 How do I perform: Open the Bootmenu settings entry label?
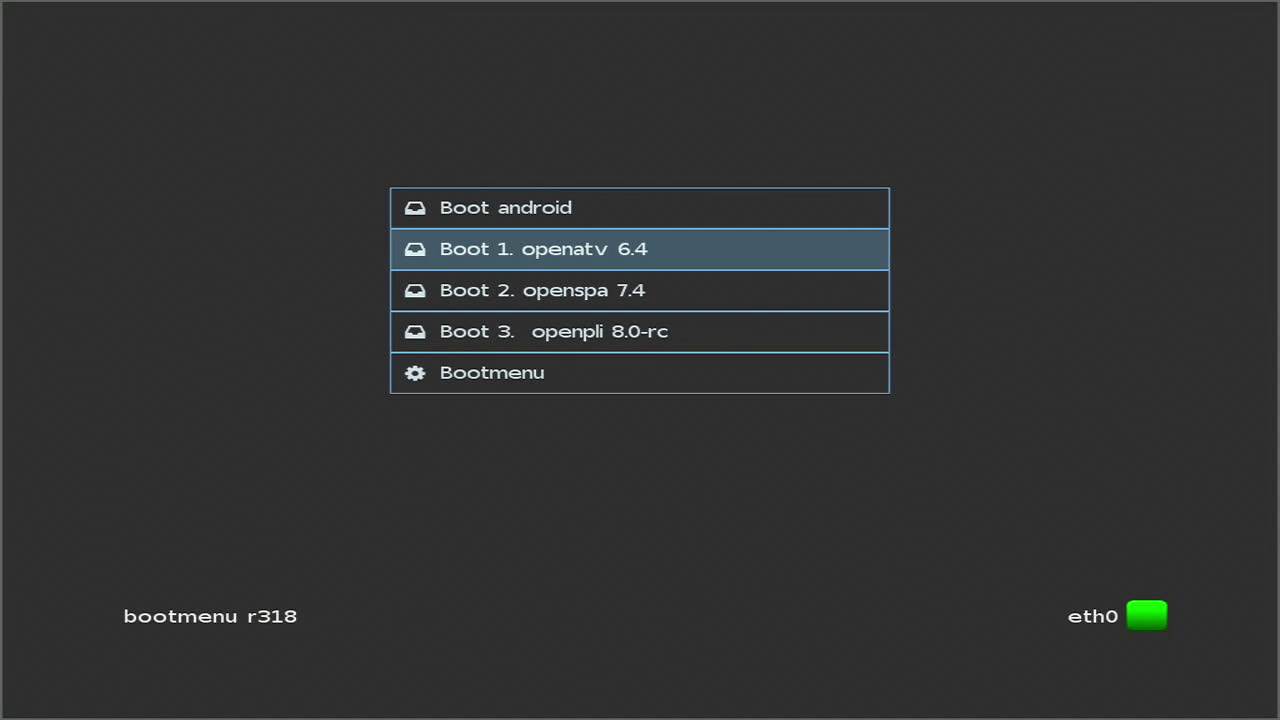tap(492, 373)
